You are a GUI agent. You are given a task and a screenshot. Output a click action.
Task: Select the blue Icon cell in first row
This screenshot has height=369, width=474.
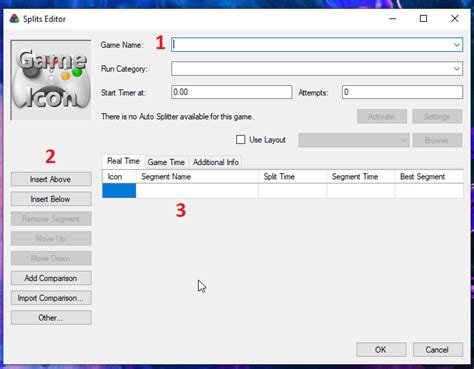click(119, 191)
